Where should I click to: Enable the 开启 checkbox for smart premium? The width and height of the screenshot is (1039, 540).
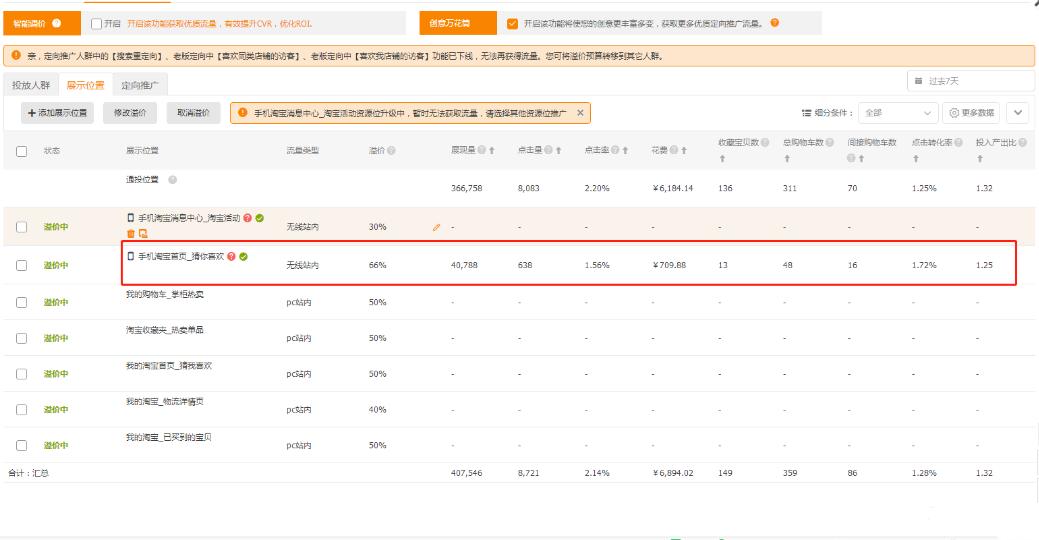(x=96, y=23)
